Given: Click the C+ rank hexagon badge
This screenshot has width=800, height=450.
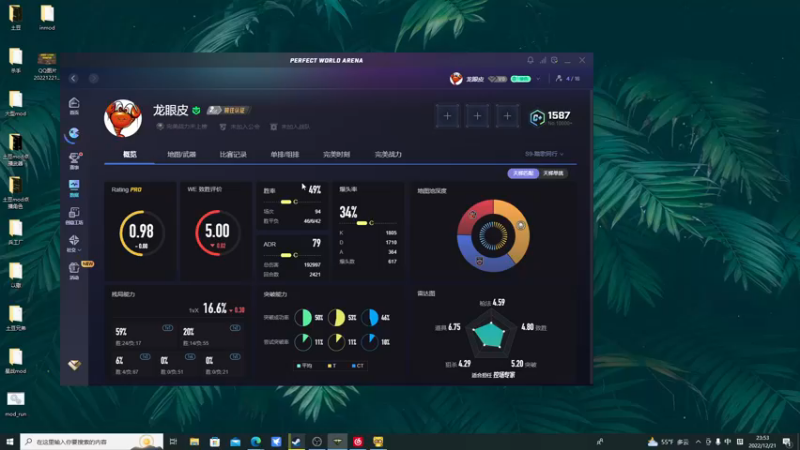Looking at the screenshot, I should point(537,118).
